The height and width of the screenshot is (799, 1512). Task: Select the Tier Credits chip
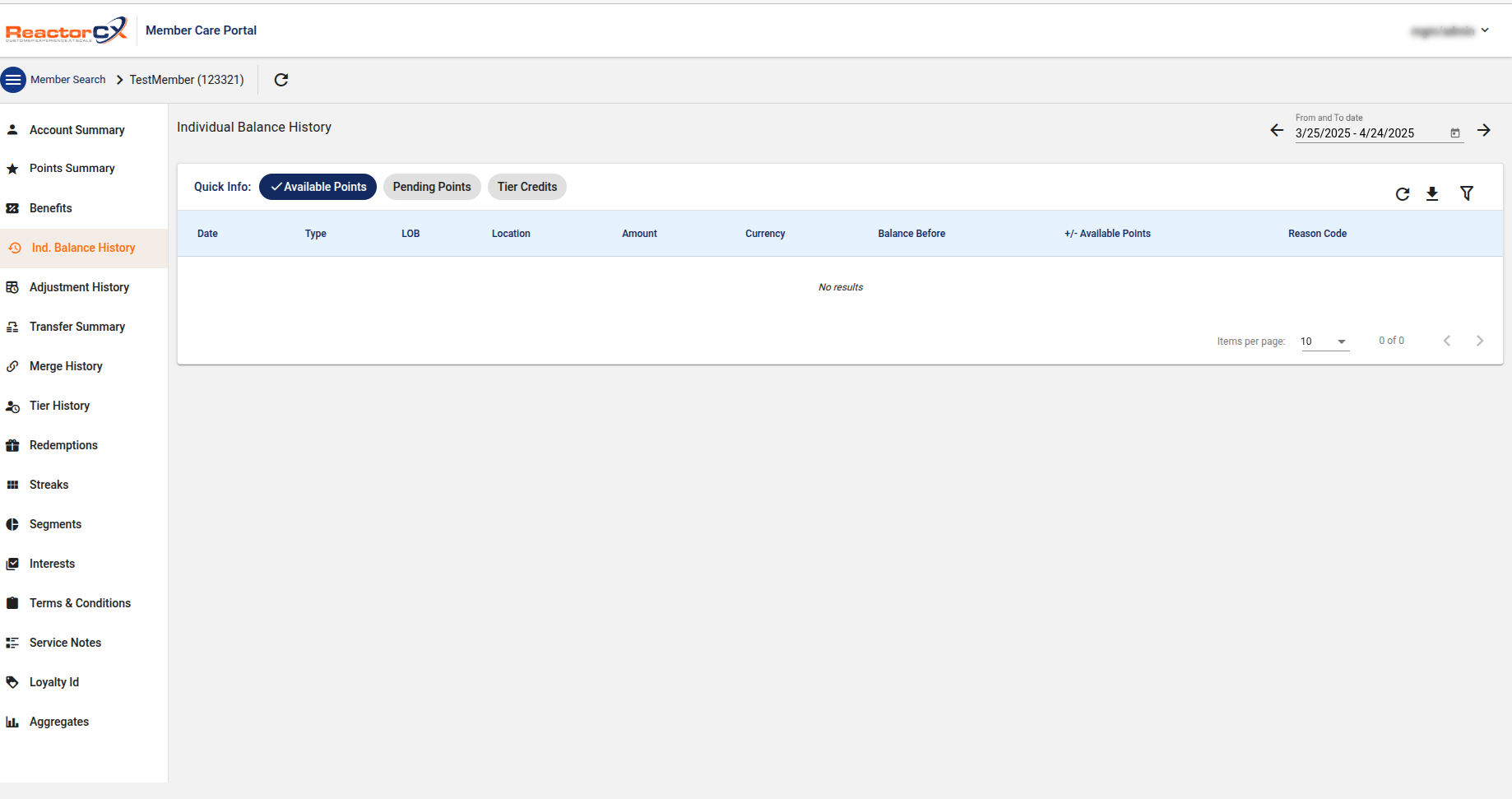[527, 187]
